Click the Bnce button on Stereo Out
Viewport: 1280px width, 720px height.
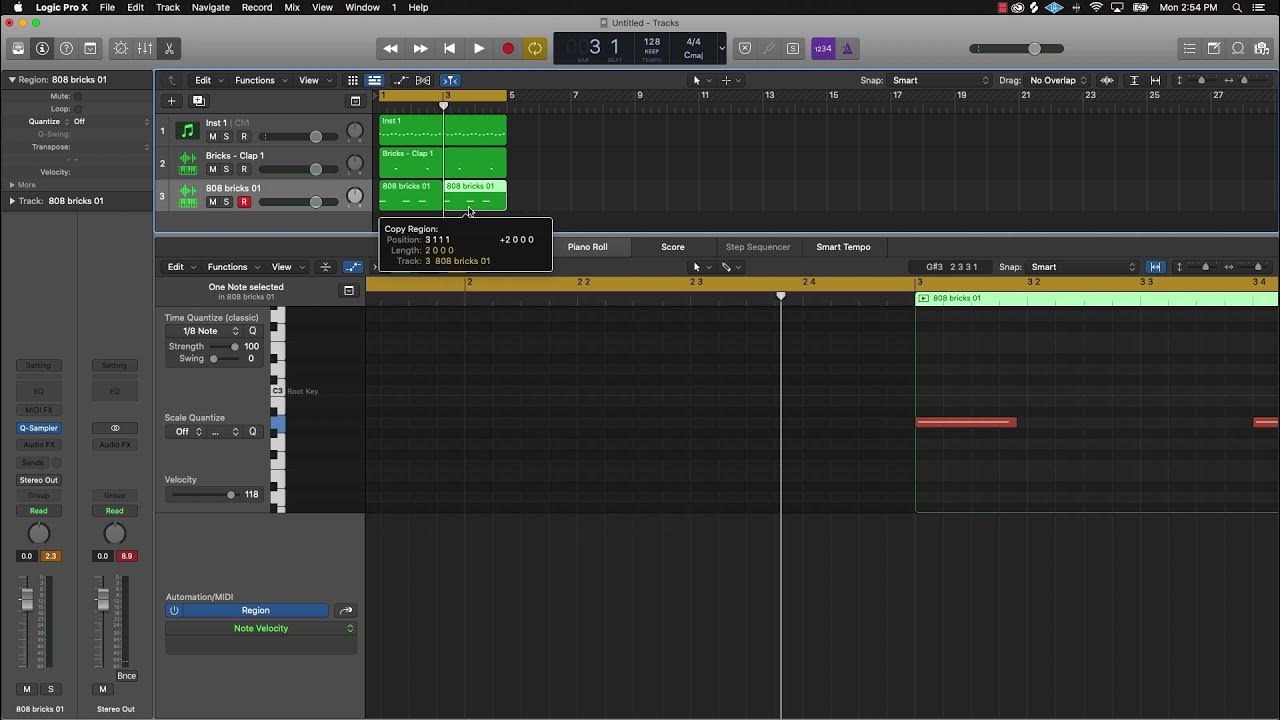126,676
